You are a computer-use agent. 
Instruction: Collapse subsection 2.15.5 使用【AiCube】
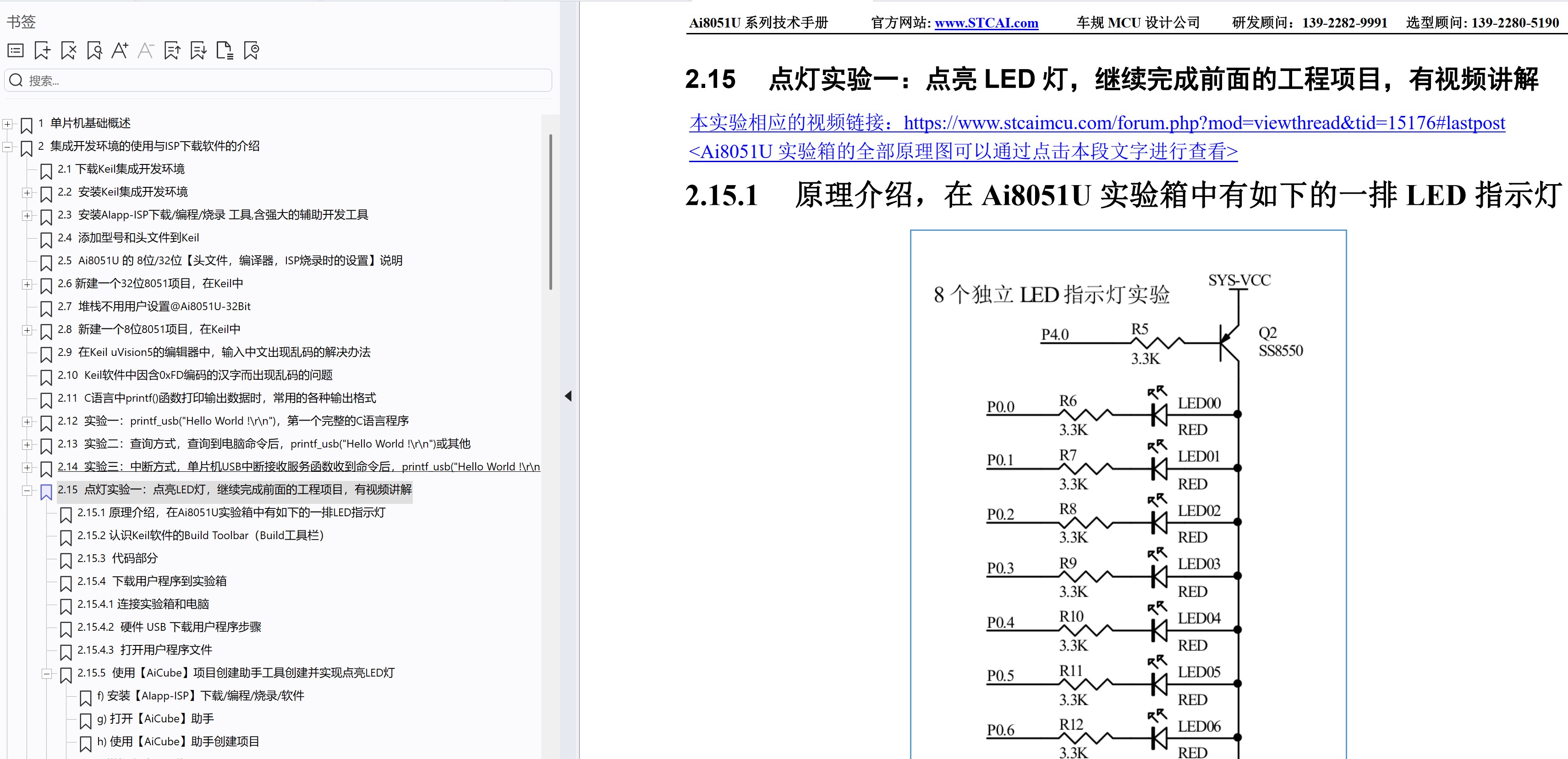coord(46,674)
